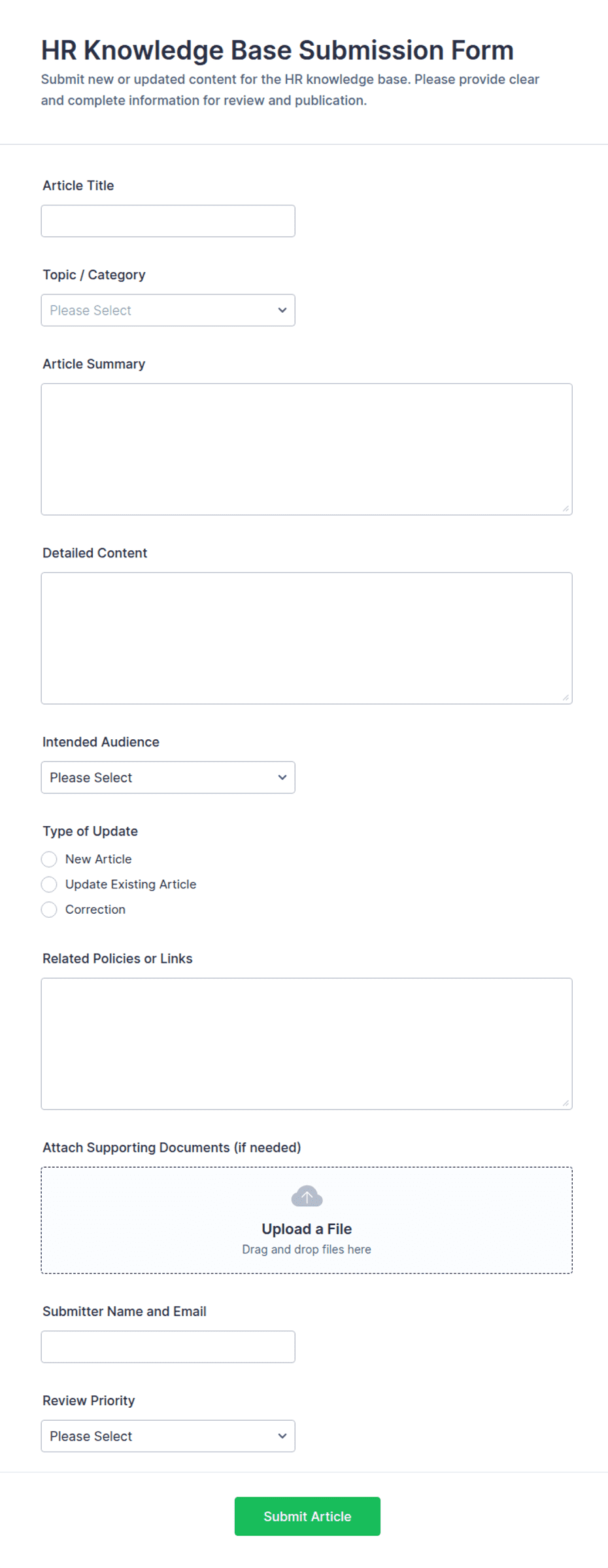Click the Review Priority chevron arrow
608x1568 pixels.
[x=282, y=1436]
